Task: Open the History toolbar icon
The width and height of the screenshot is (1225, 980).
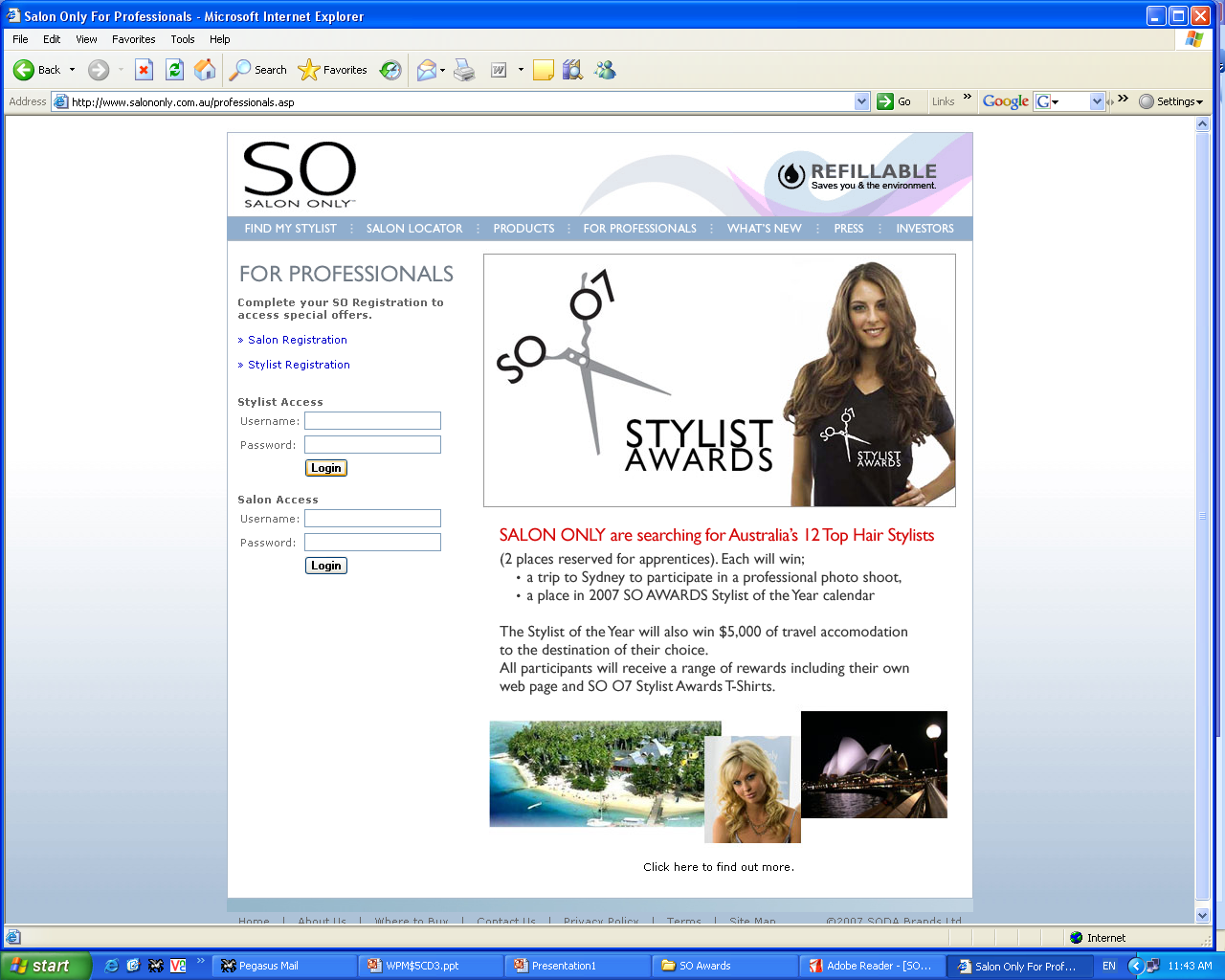Action: (390, 70)
